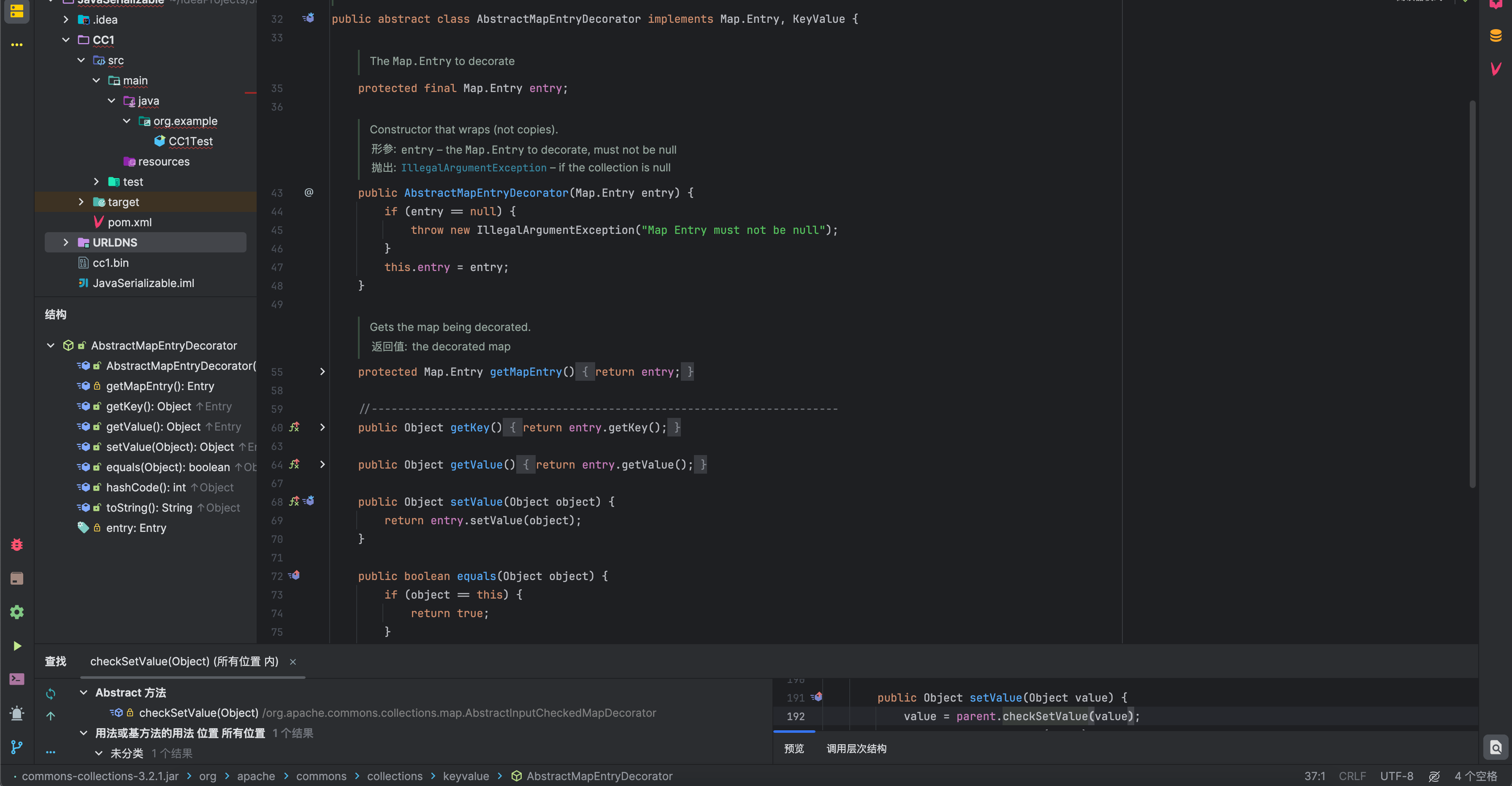Expand the target folder
1512x786 pixels.
[x=81, y=201]
